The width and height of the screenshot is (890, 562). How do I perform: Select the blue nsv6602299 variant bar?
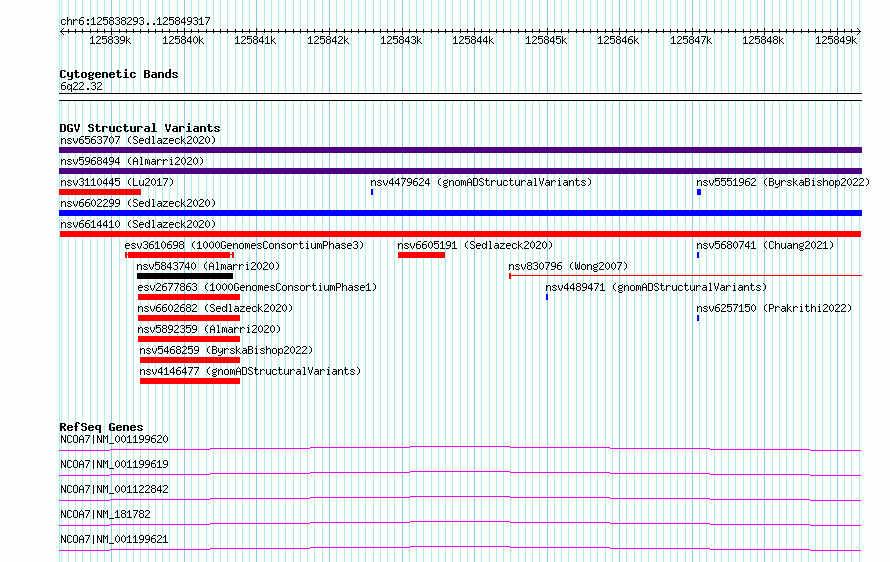pos(460,213)
